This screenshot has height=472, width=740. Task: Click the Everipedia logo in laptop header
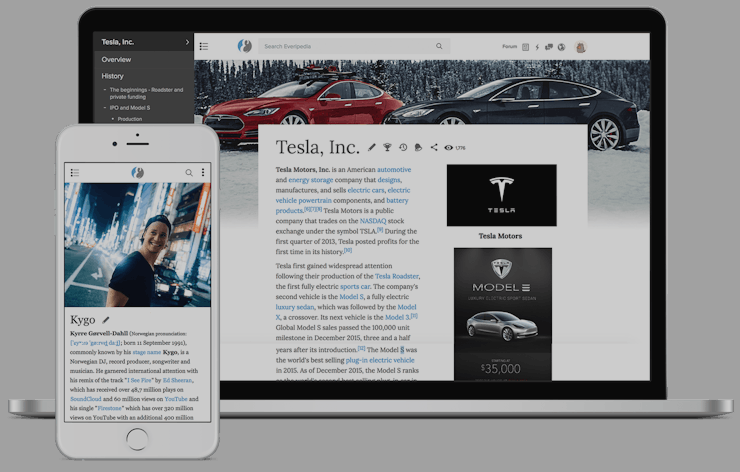244,46
